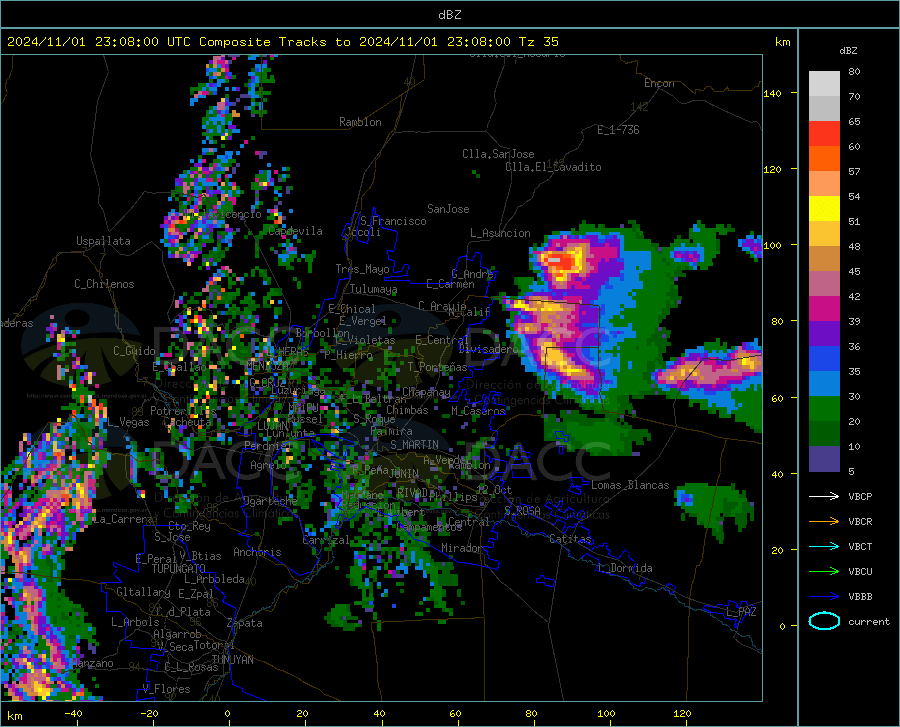Click the 'Divisadero' map label
Screen dimensions: 900x727
[x=488, y=349]
